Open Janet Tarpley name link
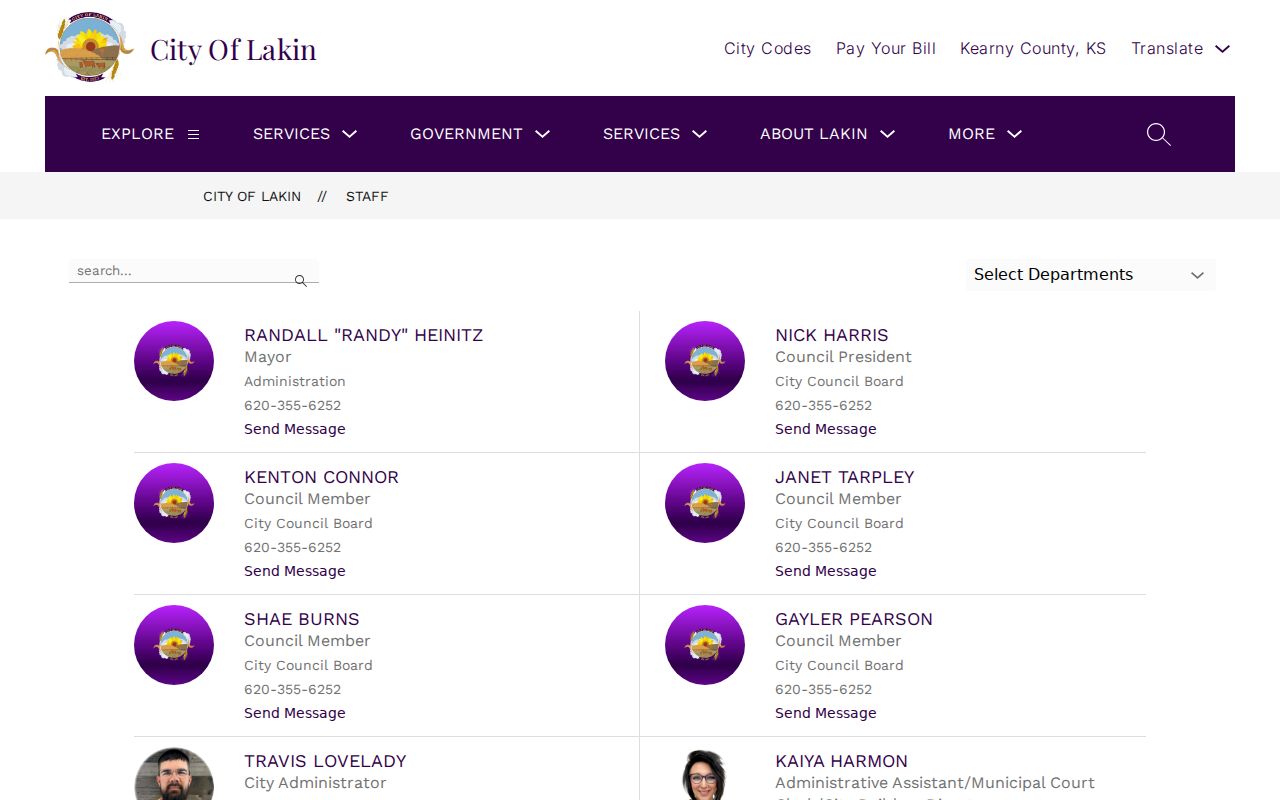 point(845,477)
